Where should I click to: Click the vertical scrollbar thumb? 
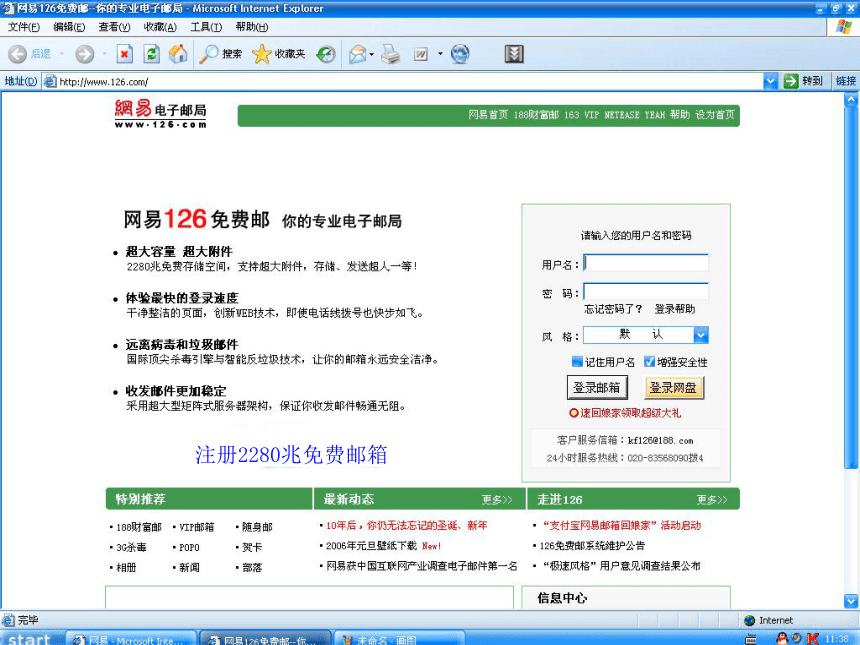(x=851, y=288)
